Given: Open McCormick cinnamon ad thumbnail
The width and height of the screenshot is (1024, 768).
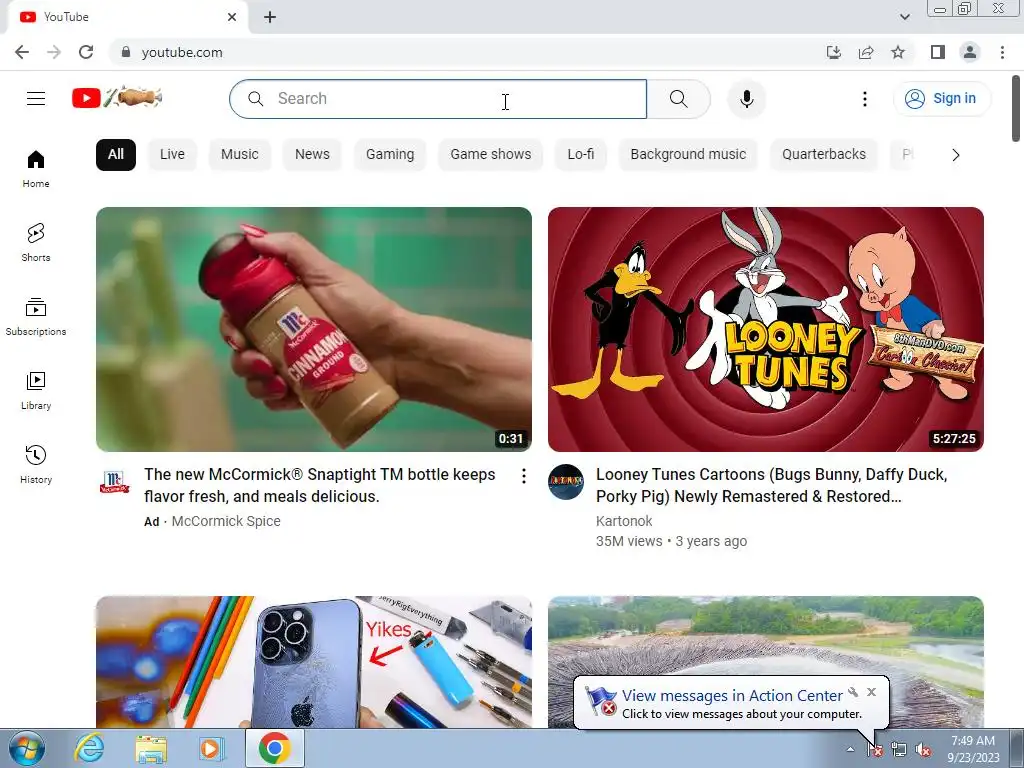Looking at the screenshot, I should pos(313,329).
